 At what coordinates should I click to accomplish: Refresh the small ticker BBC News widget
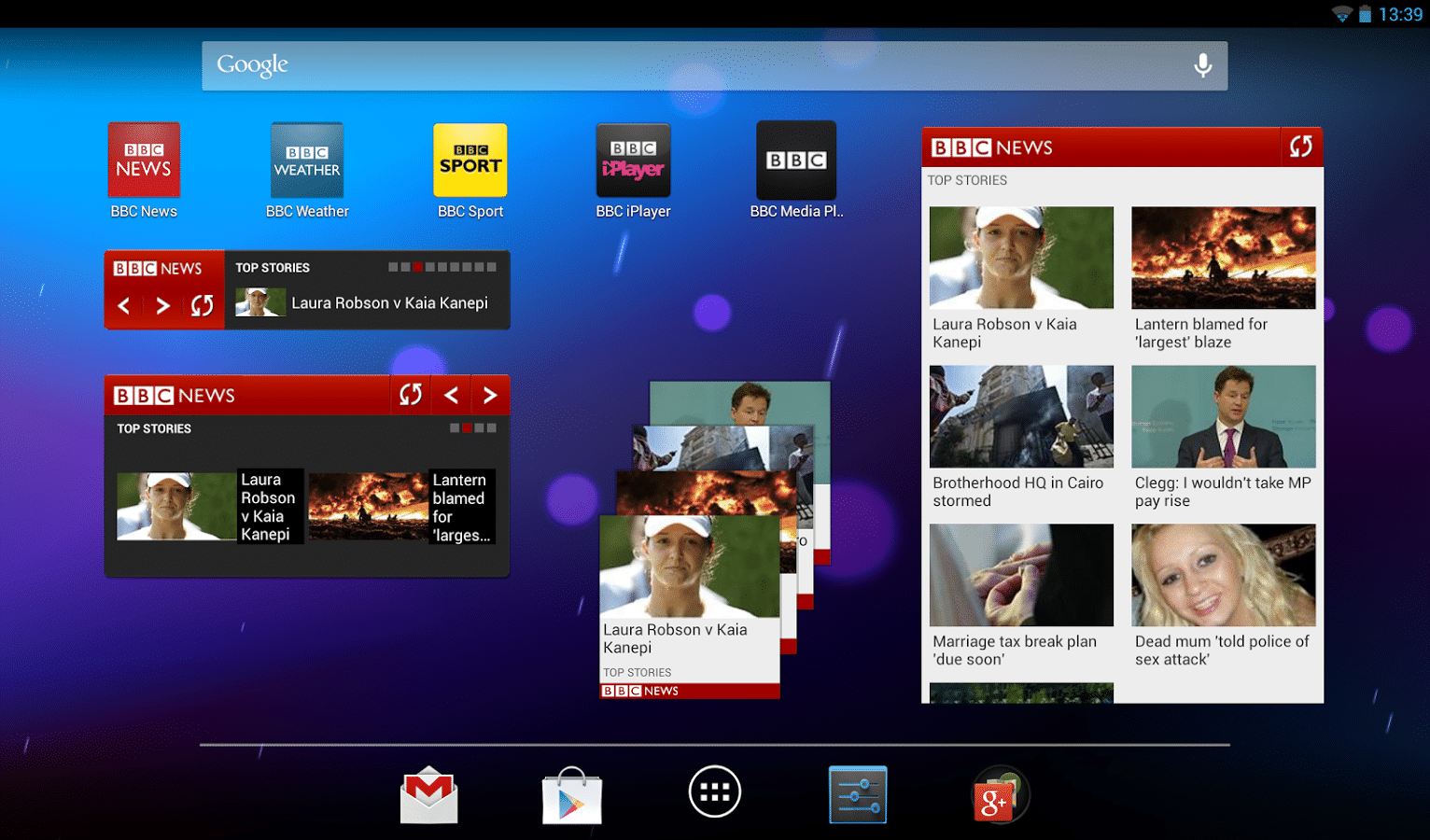[202, 305]
